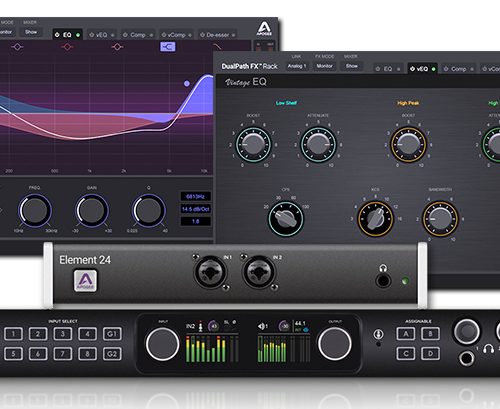Click the KCS frequency selector knob
500x409 pixels.
coord(375,219)
